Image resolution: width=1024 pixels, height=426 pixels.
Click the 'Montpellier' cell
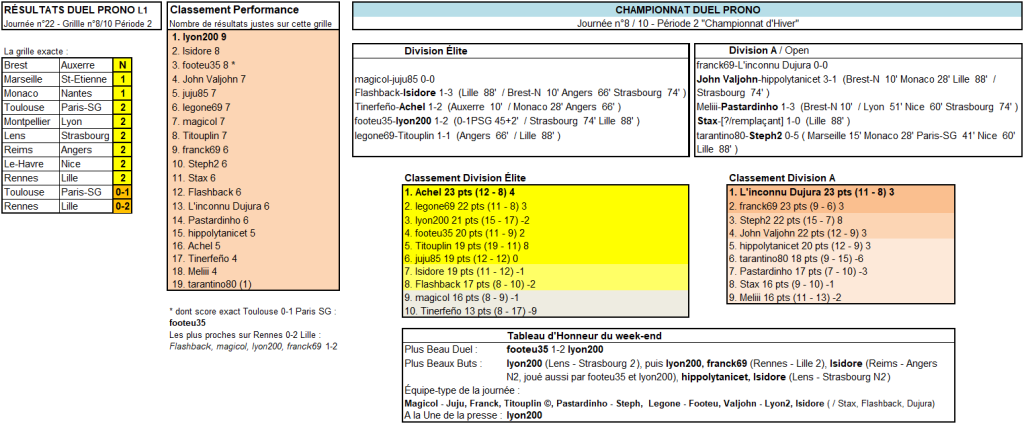(30, 122)
